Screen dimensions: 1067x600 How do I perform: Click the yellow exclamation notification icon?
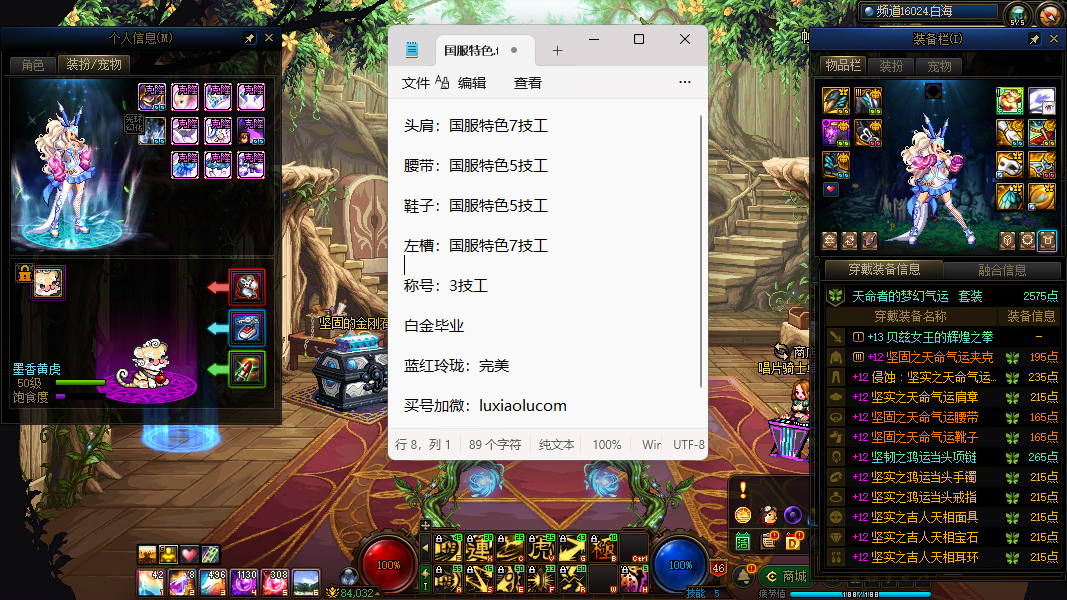743,488
